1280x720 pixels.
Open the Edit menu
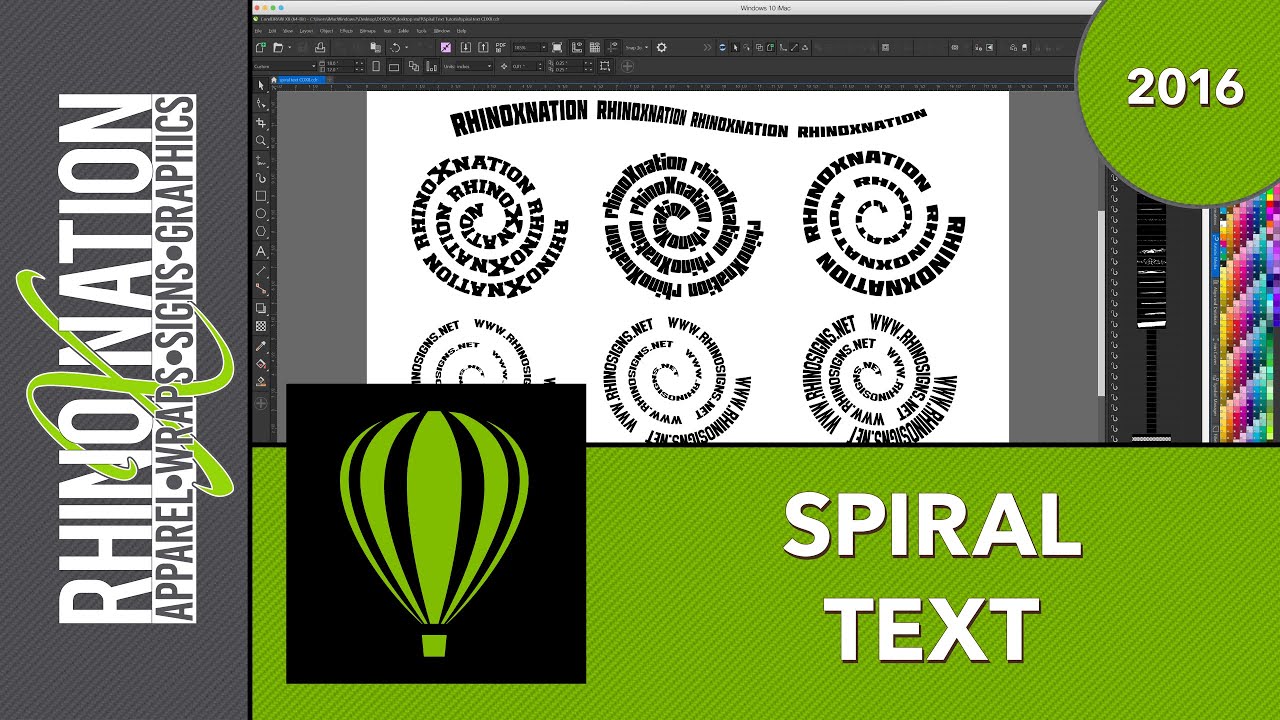pyautogui.click(x=272, y=31)
